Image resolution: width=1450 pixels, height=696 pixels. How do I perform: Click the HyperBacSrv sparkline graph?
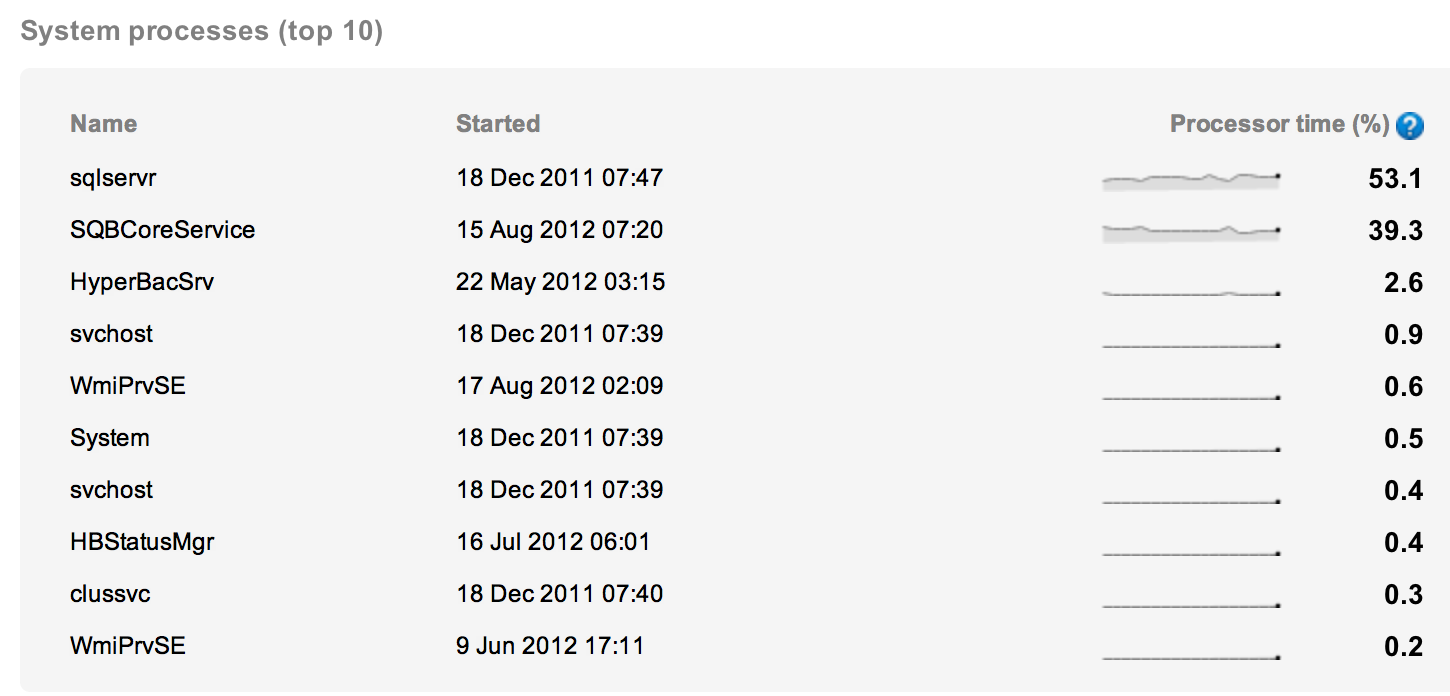(1191, 292)
